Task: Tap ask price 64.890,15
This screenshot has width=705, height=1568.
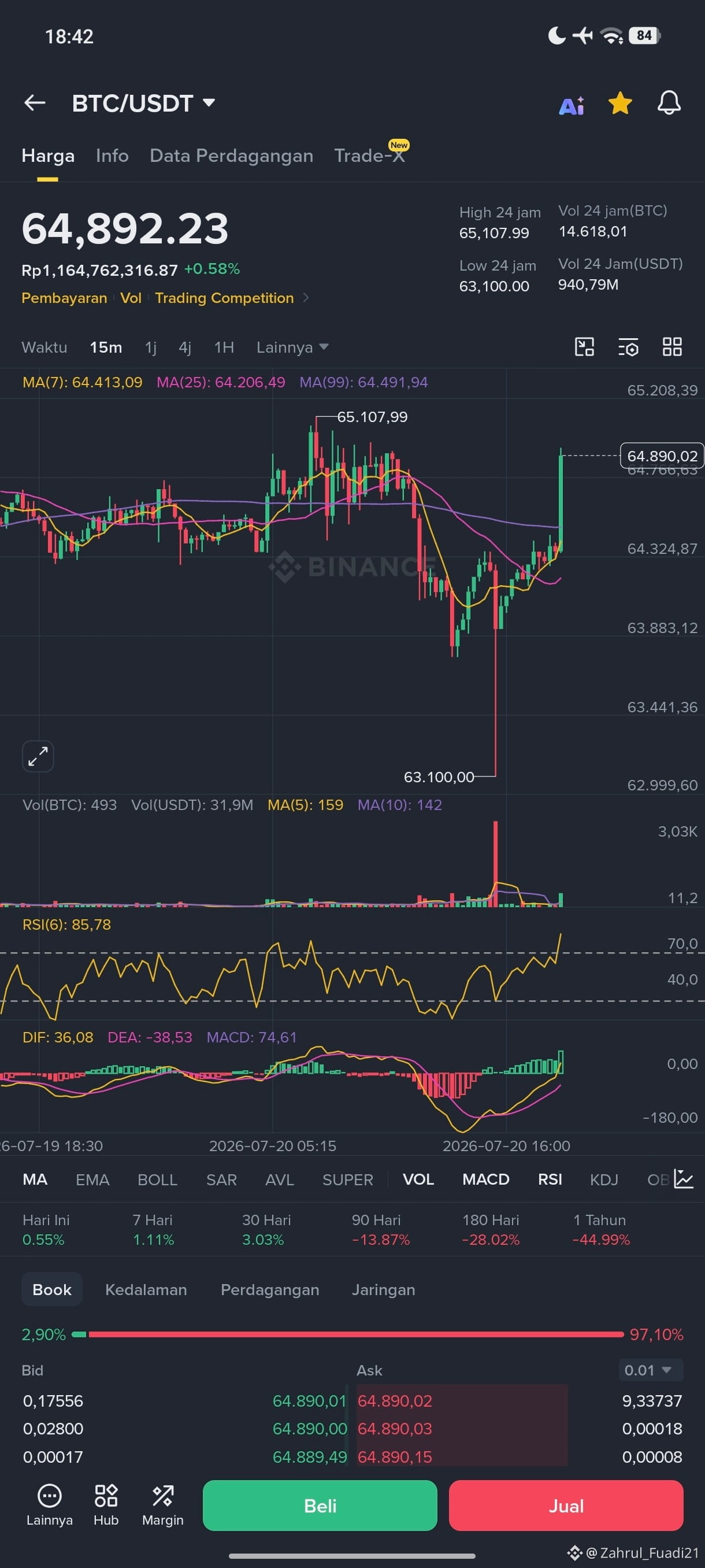Action: click(395, 1456)
